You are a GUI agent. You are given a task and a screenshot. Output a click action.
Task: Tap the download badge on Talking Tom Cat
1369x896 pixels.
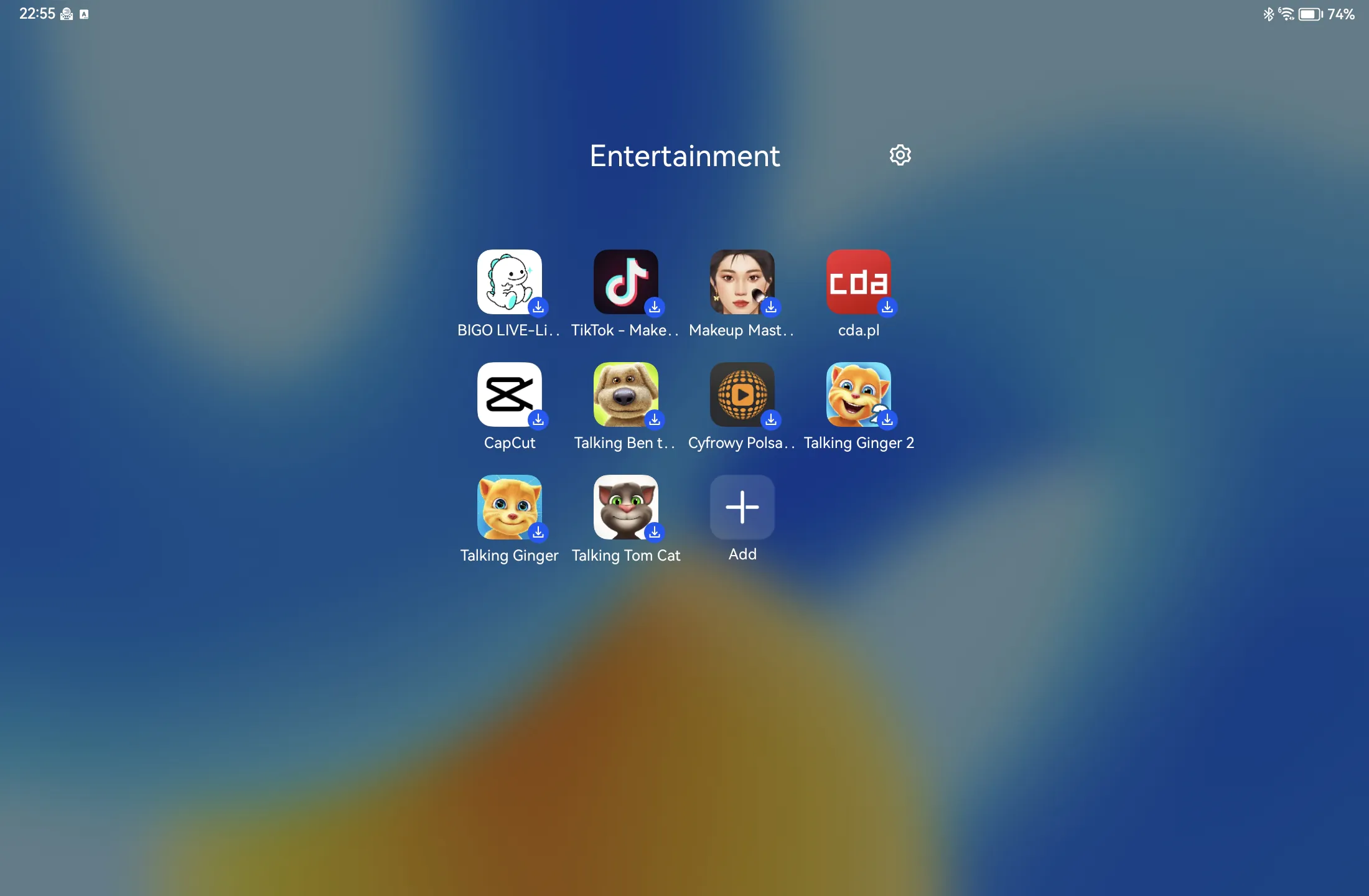(x=655, y=533)
